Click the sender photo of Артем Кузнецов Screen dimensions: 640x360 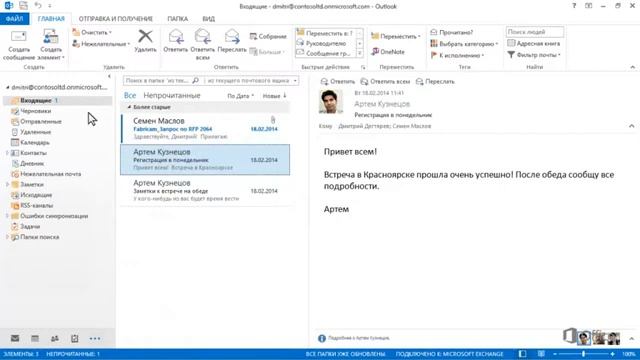tap(330, 102)
